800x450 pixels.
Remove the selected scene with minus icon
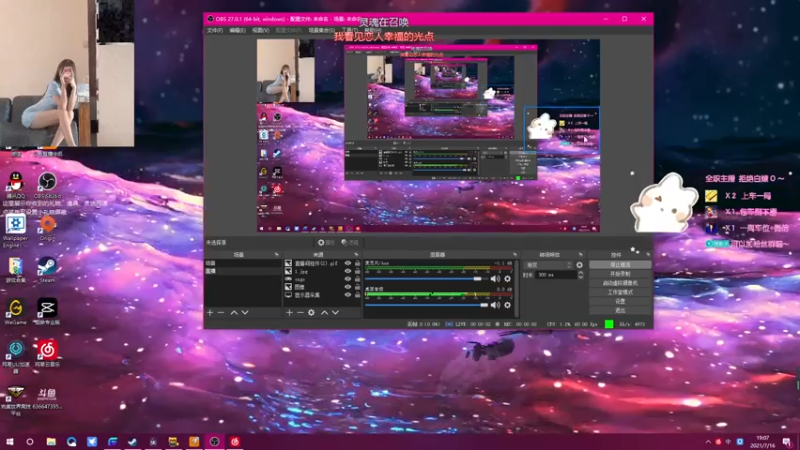click(x=221, y=312)
